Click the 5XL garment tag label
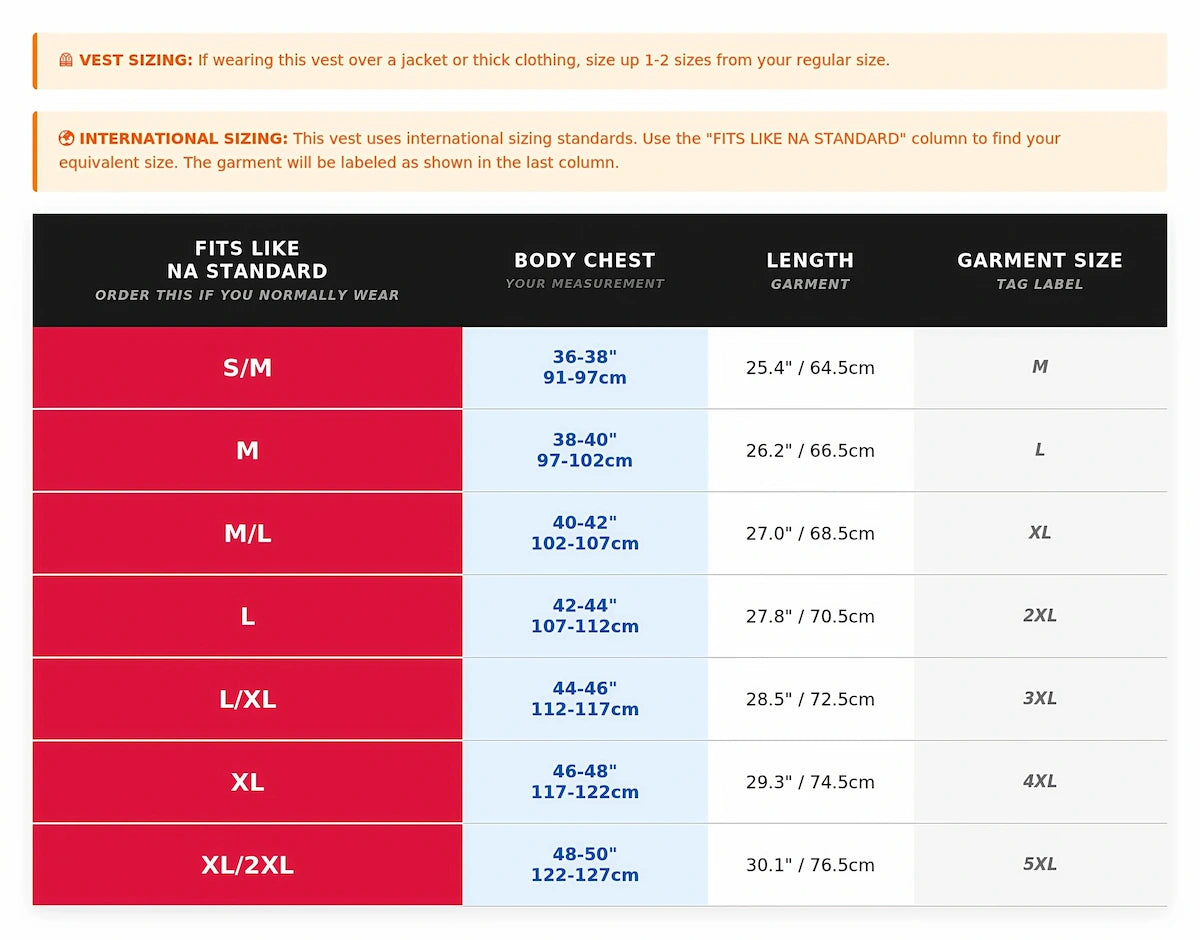The width and height of the screenshot is (1200, 940). pyautogui.click(x=1039, y=865)
